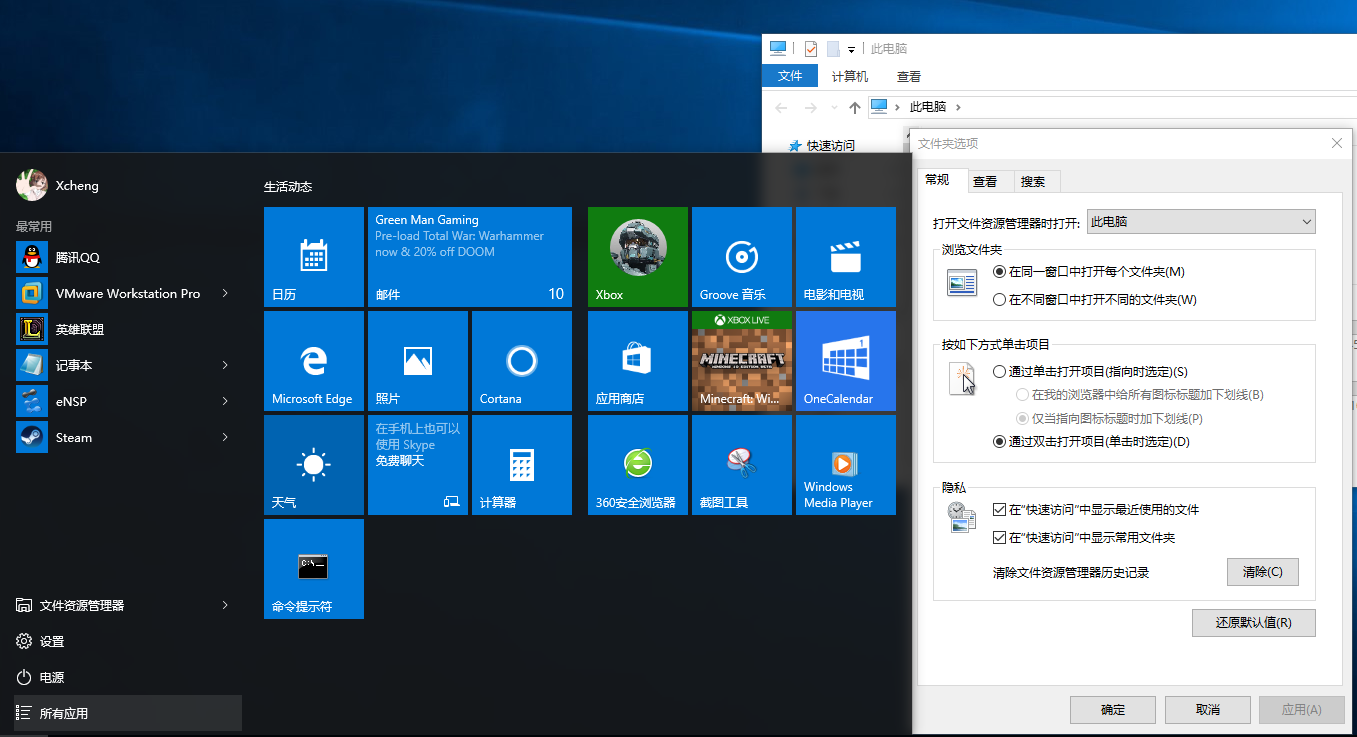Click the 还原默认值(R) button
This screenshot has width=1357, height=737.
click(x=1254, y=622)
